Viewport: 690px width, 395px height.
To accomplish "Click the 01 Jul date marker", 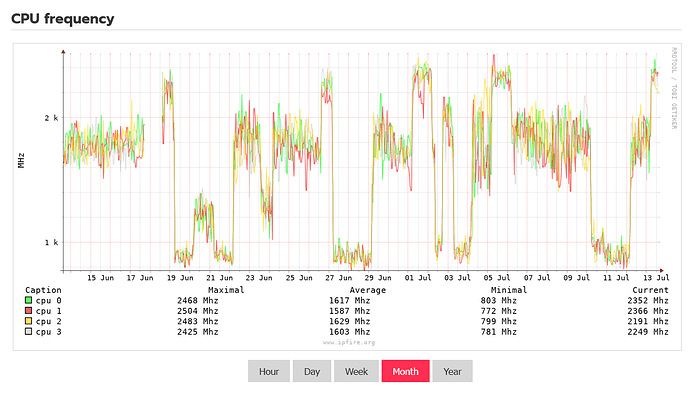I will click(418, 278).
